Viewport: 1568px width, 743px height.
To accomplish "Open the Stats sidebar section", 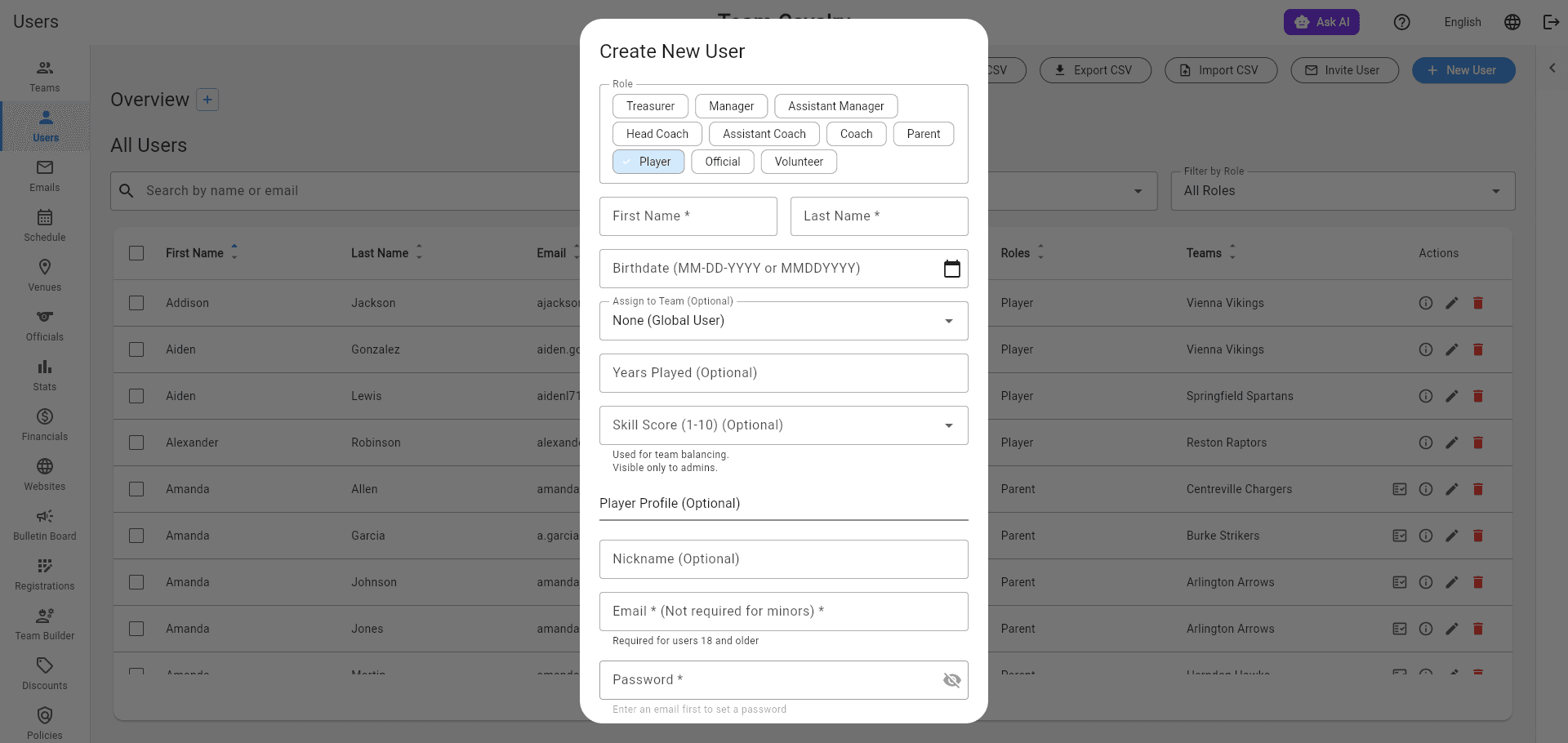I will (45, 376).
